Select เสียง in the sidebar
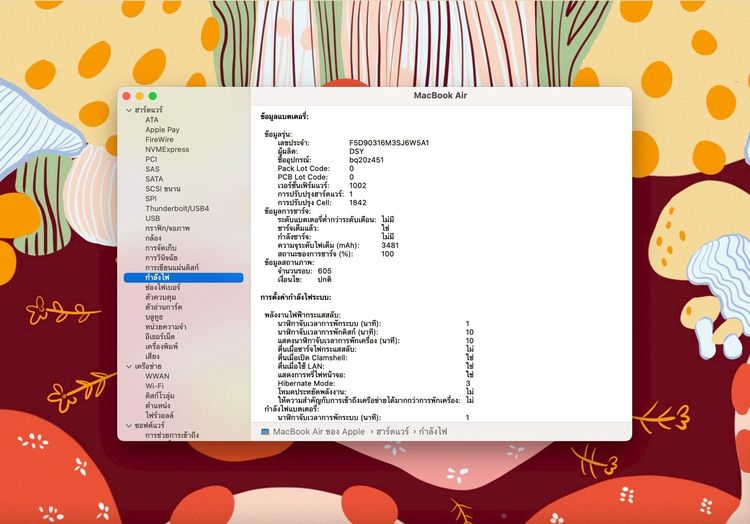This screenshot has width=750, height=524. click(x=152, y=356)
